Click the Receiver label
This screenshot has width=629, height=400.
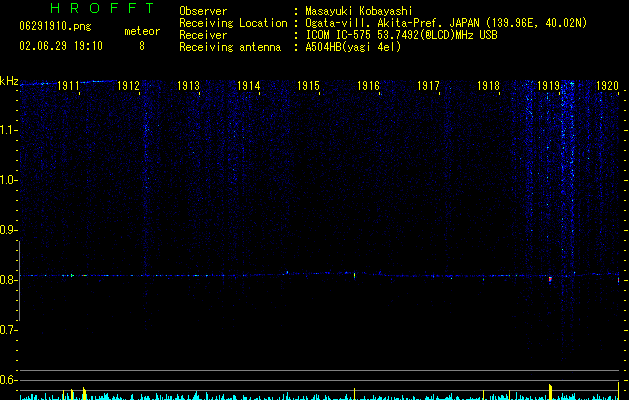pyautogui.click(x=203, y=35)
